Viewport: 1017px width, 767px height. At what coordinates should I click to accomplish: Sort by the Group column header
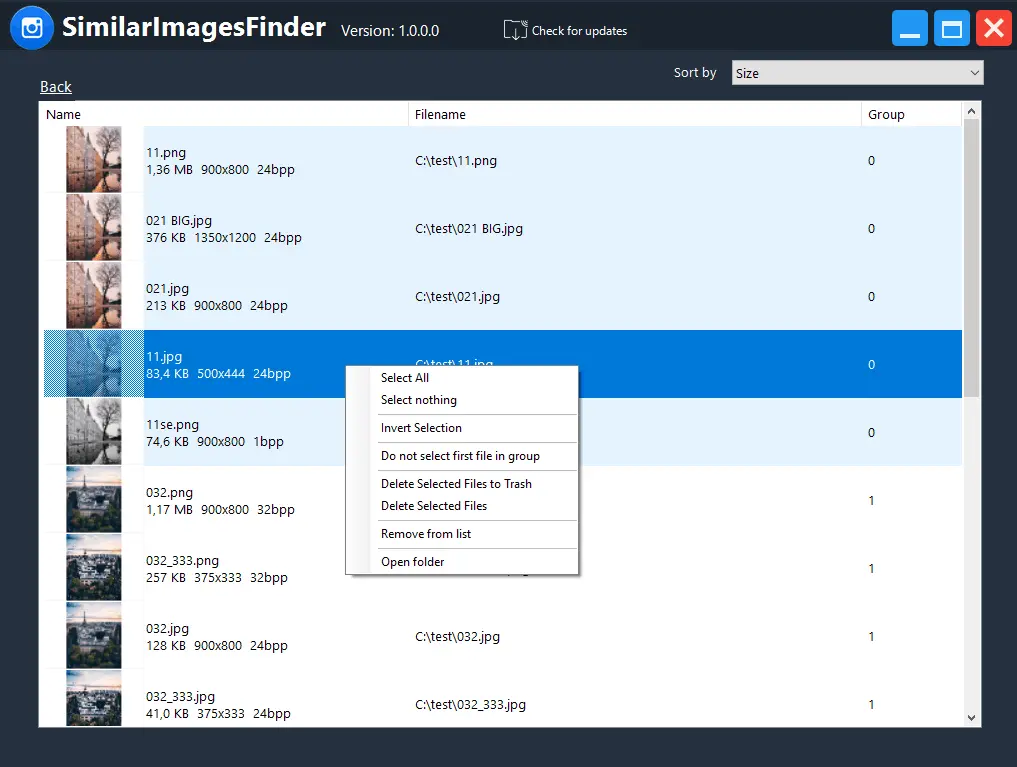point(886,115)
